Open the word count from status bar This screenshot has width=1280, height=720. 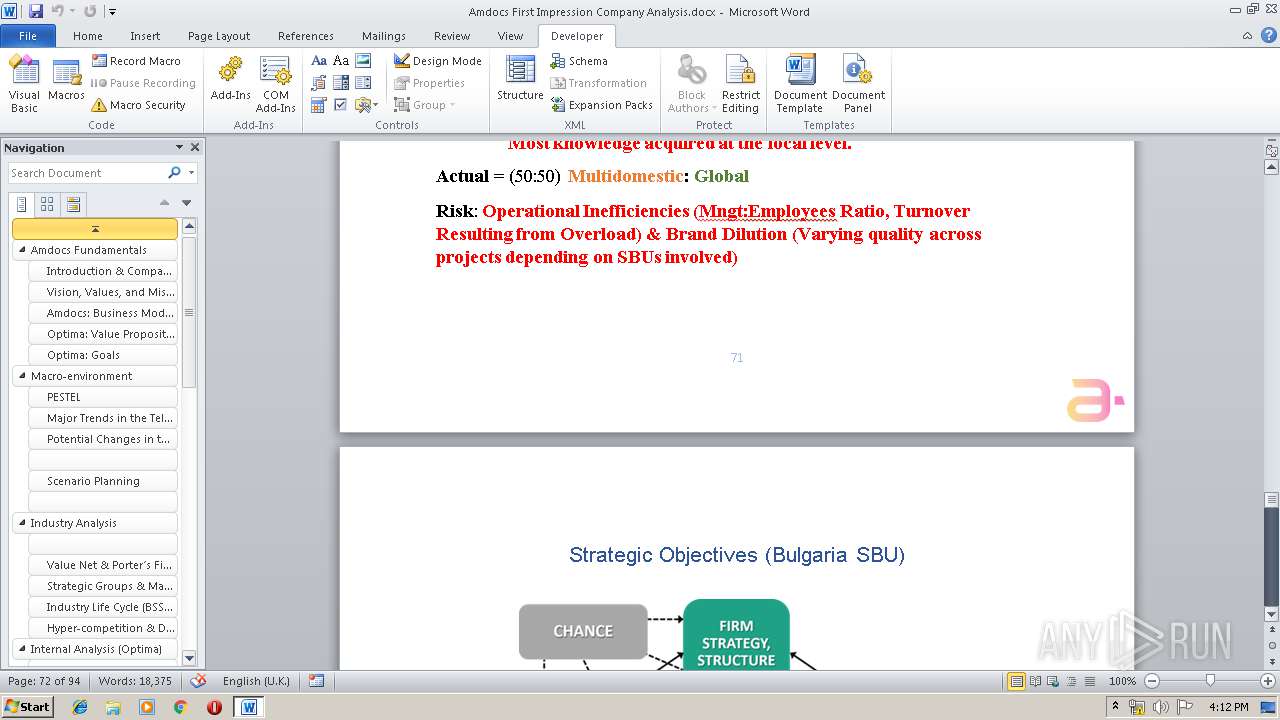(x=135, y=681)
